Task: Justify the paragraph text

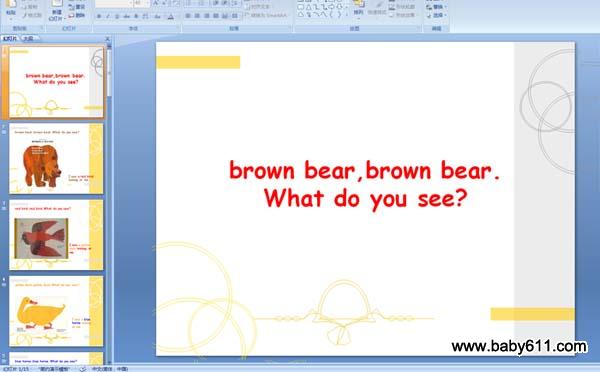Action: 216,16
